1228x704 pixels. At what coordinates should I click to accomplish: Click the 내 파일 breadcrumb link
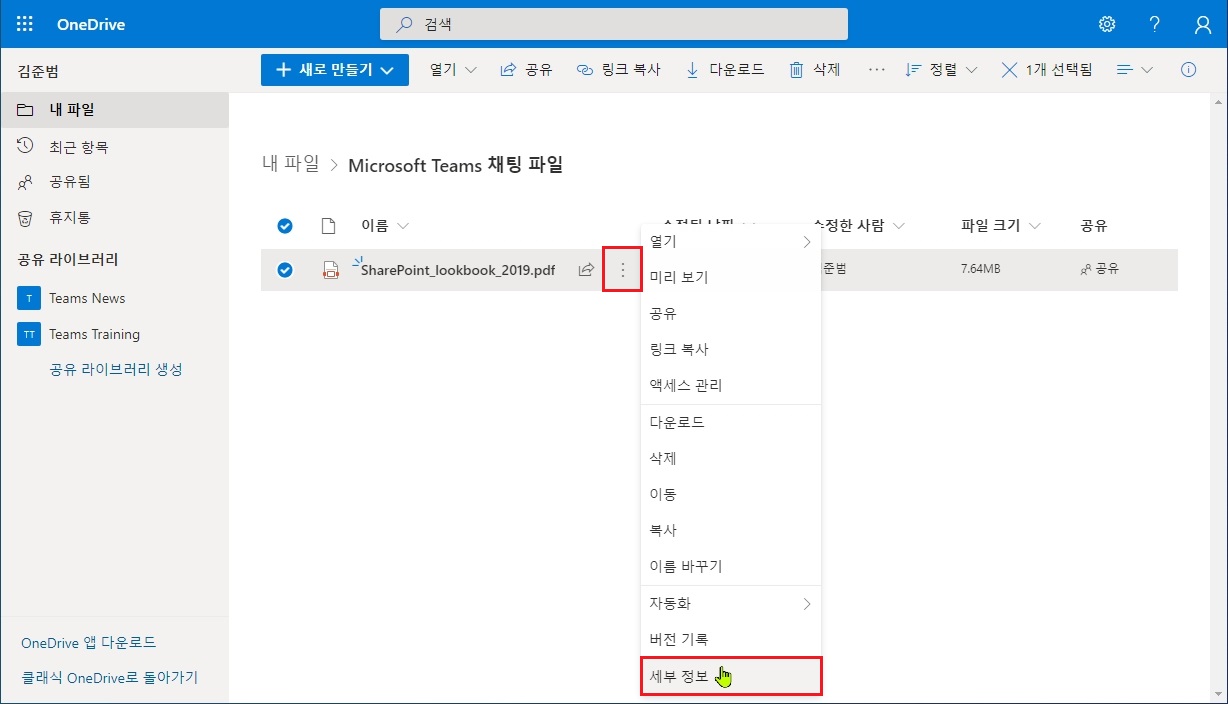pyautogui.click(x=290, y=165)
